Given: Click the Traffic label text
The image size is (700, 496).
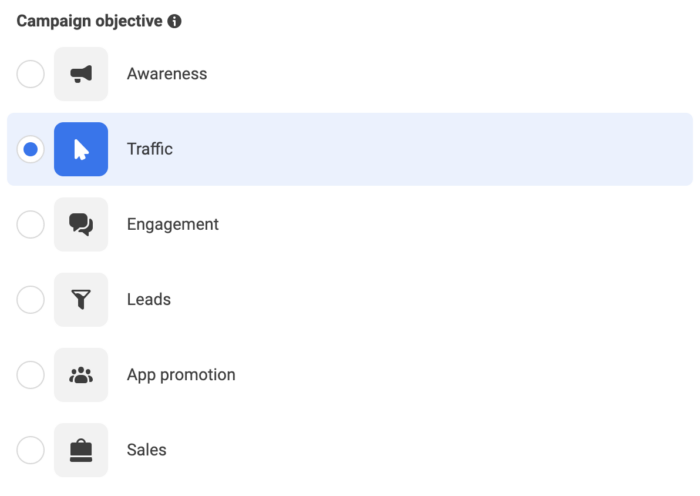Looking at the screenshot, I should point(150,149).
